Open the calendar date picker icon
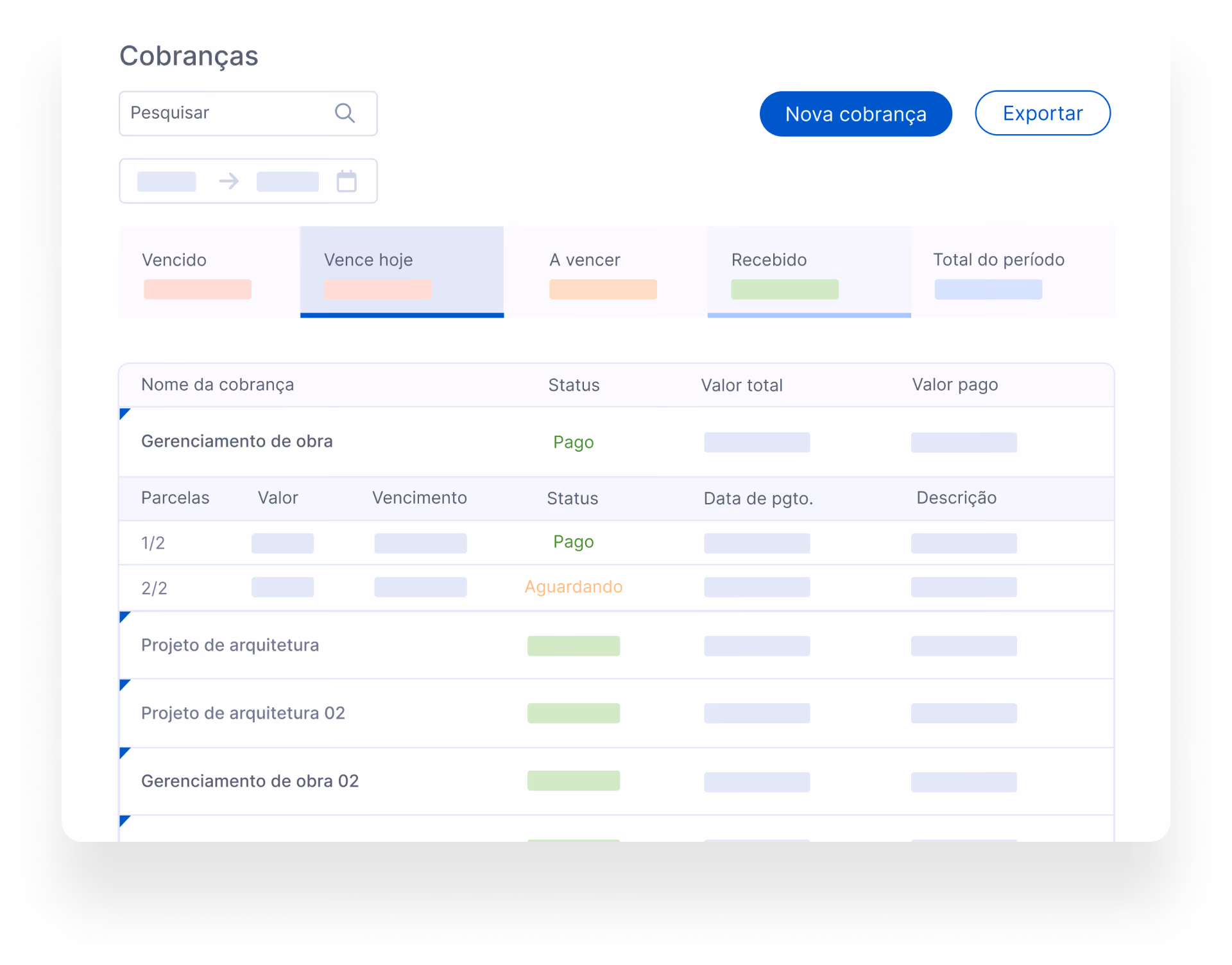The width and height of the screenshot is (1232, 965). coord(346,181)
